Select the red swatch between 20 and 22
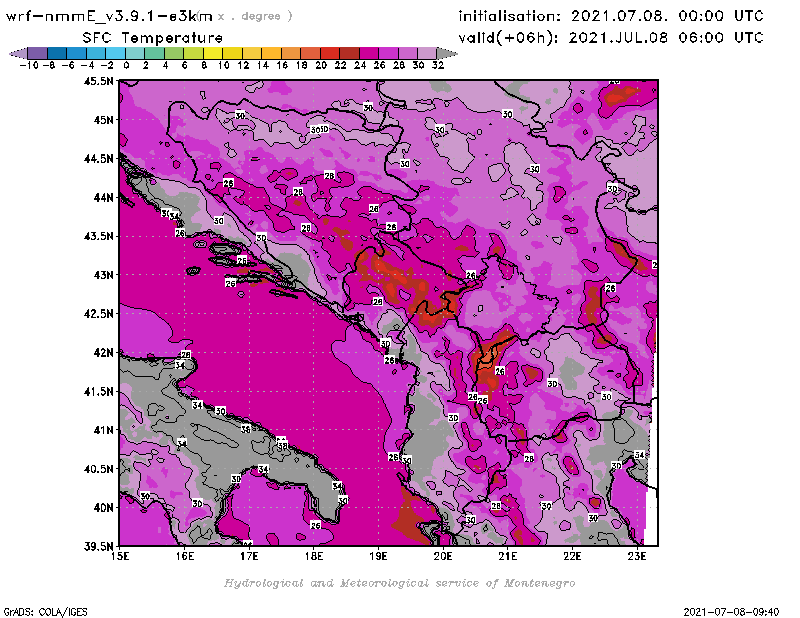Screen dimensions: 800x618 pyautogui.click(x=330, y=54)
